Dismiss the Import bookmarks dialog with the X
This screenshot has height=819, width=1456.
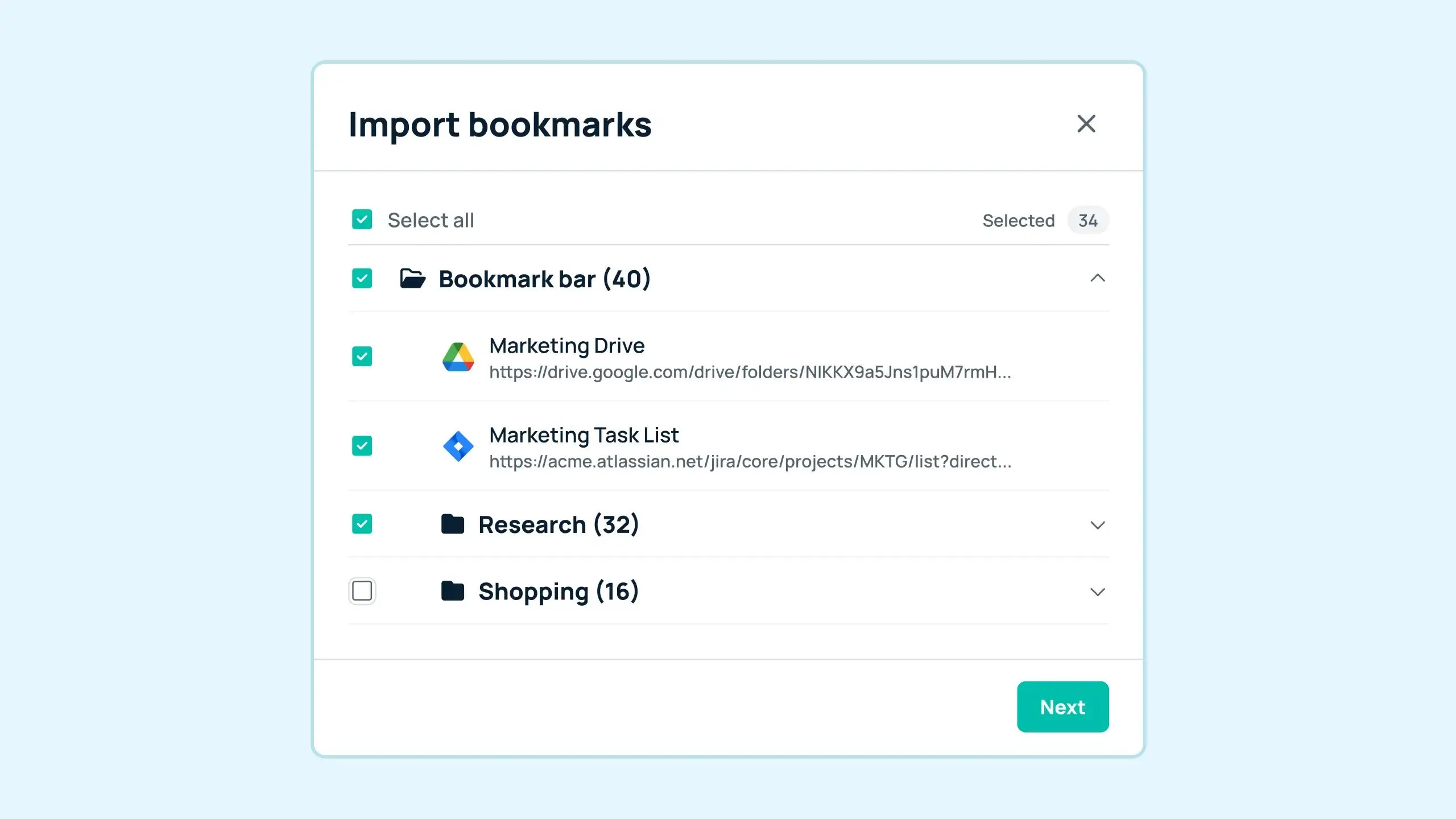[x=1086, y=123]
